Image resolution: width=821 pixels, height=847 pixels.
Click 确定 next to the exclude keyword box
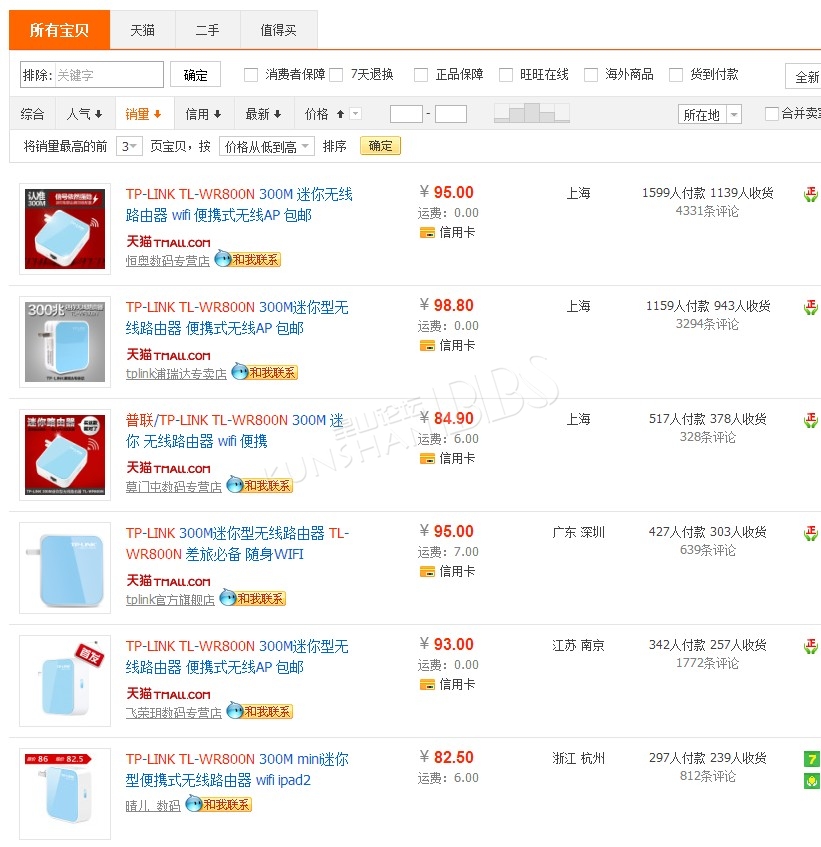196,75
